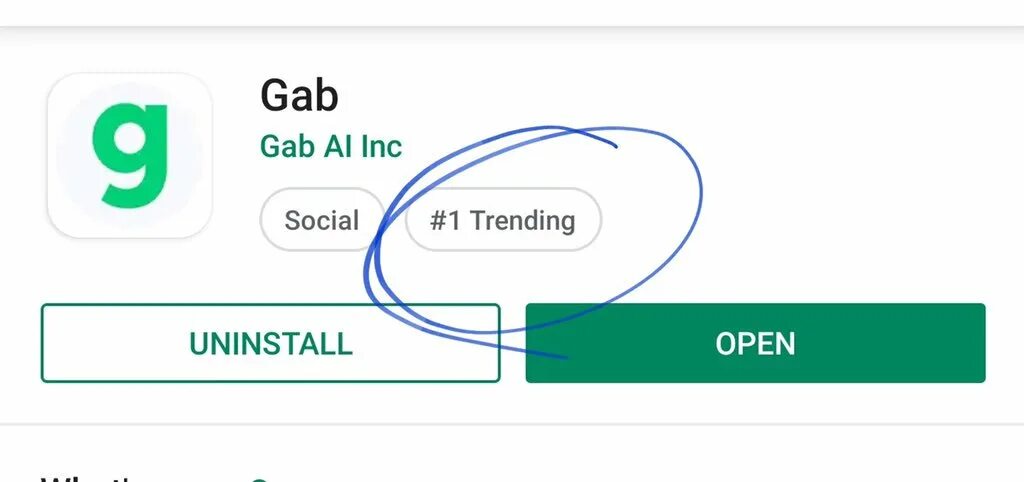Click the white OPEN label text

coord(756,344)
